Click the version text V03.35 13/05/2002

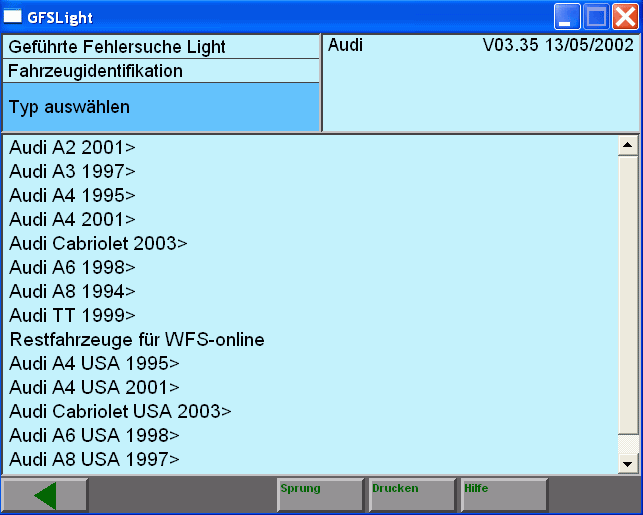[558, 45]
